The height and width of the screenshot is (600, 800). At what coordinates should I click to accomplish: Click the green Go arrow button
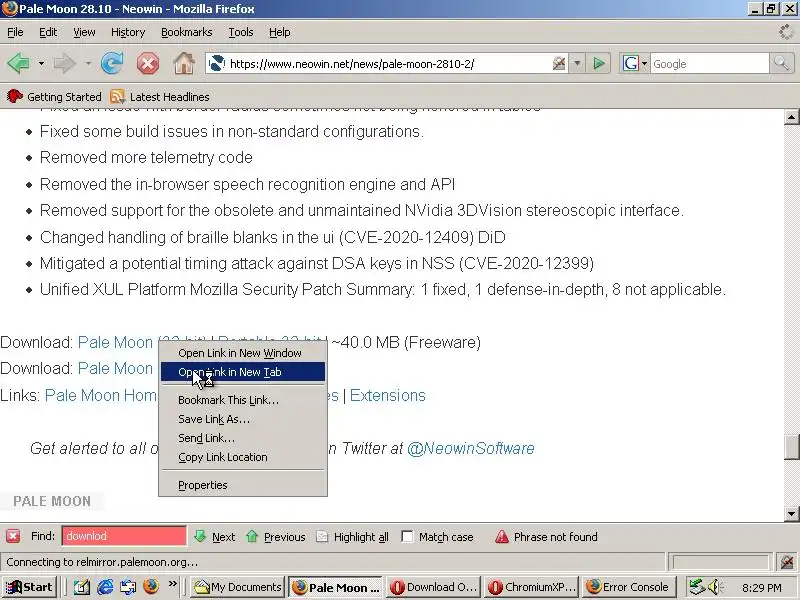tap(598, 64)
